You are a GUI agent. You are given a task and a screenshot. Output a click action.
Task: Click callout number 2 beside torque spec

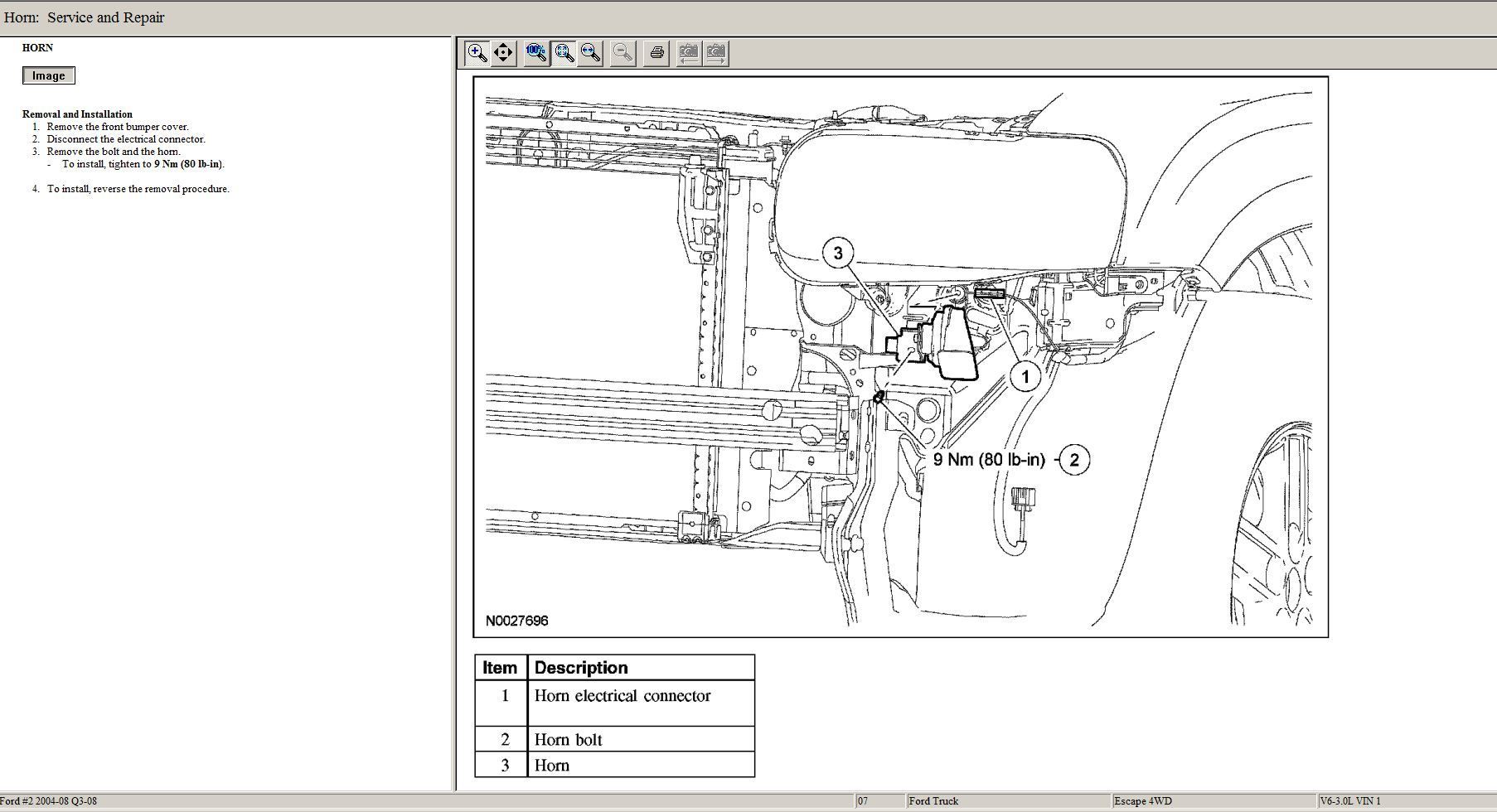coord(1074,460)
